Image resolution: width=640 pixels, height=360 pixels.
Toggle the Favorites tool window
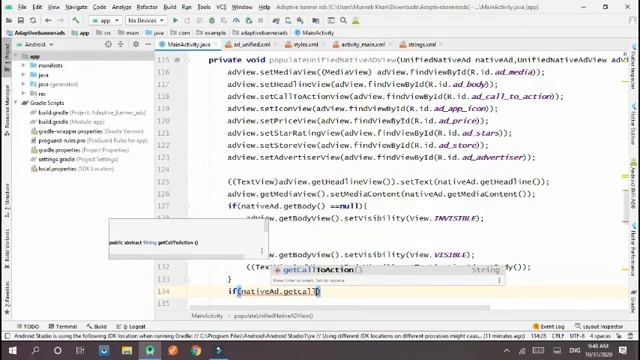[x=7, y=298]
